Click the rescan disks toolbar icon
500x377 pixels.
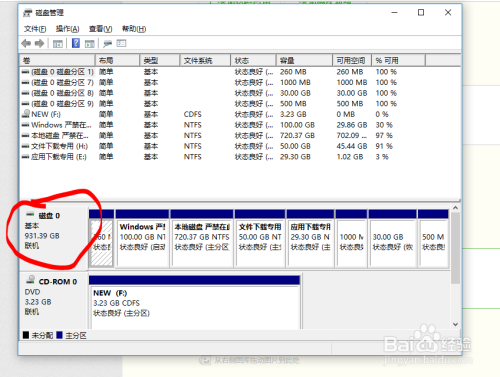(107, 43)
